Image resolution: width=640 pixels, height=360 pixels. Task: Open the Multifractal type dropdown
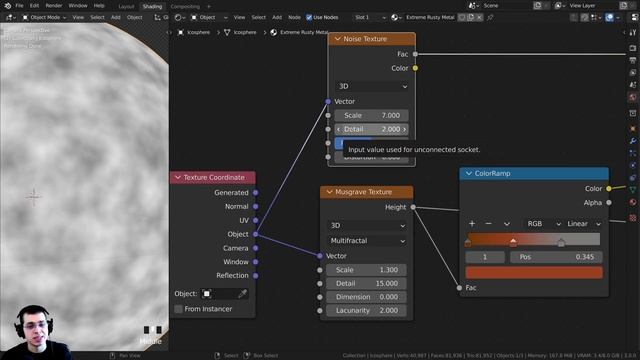367,241
